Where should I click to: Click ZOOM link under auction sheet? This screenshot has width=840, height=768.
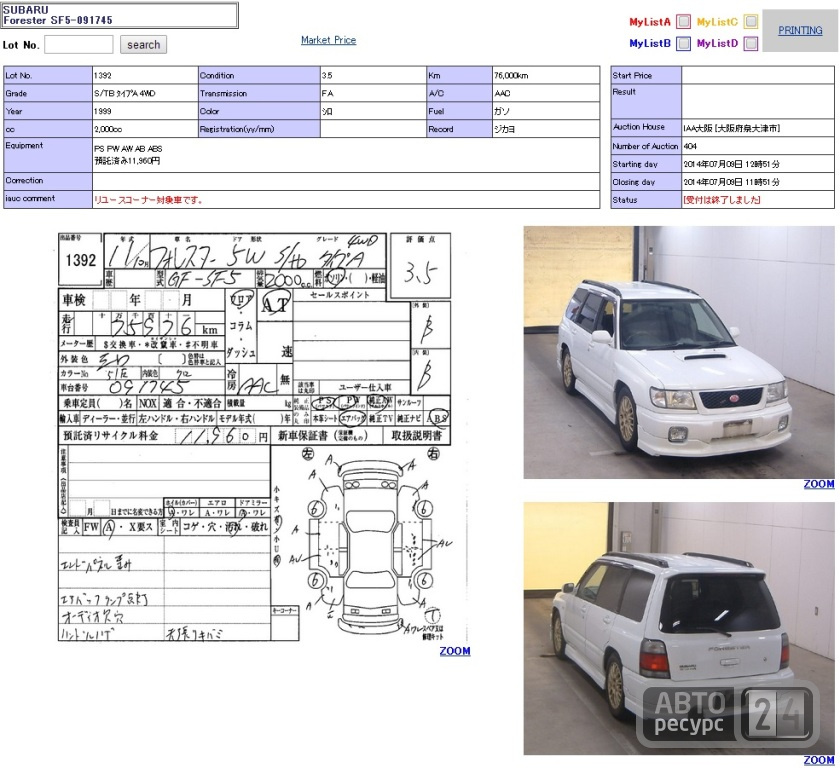(455, 651)
